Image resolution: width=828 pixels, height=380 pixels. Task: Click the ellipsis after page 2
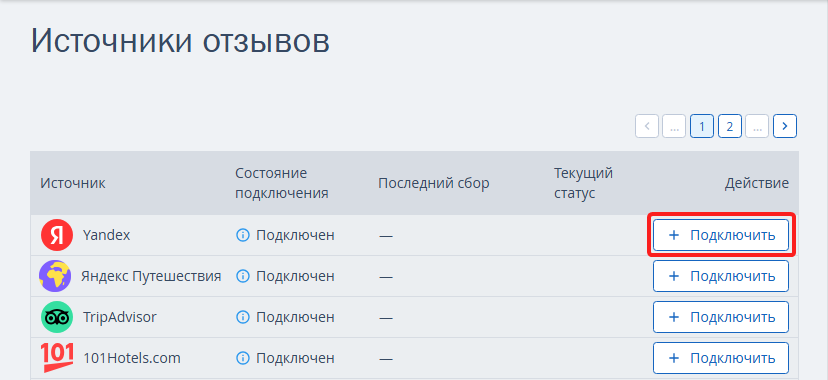click(757, 127)
